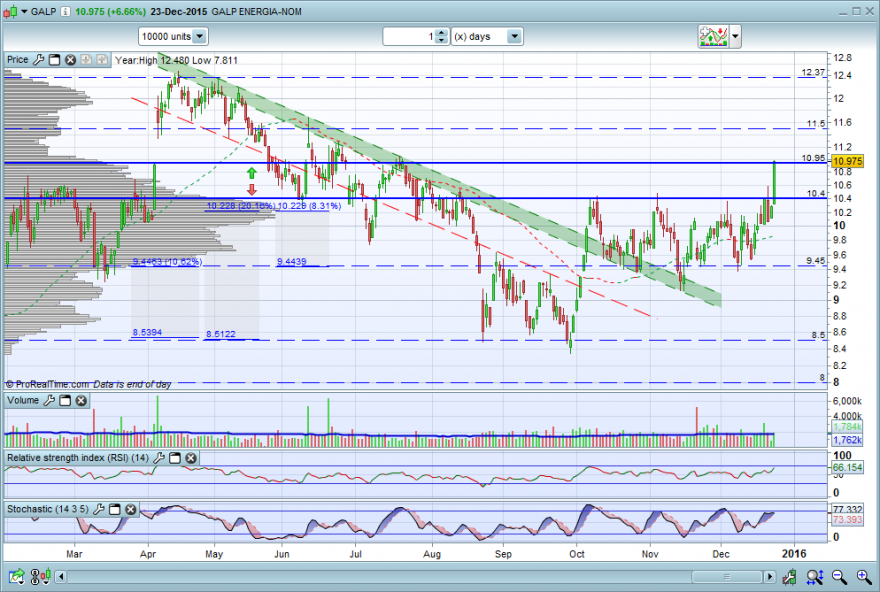Click the green up arrow chart marker

[251, 173]
